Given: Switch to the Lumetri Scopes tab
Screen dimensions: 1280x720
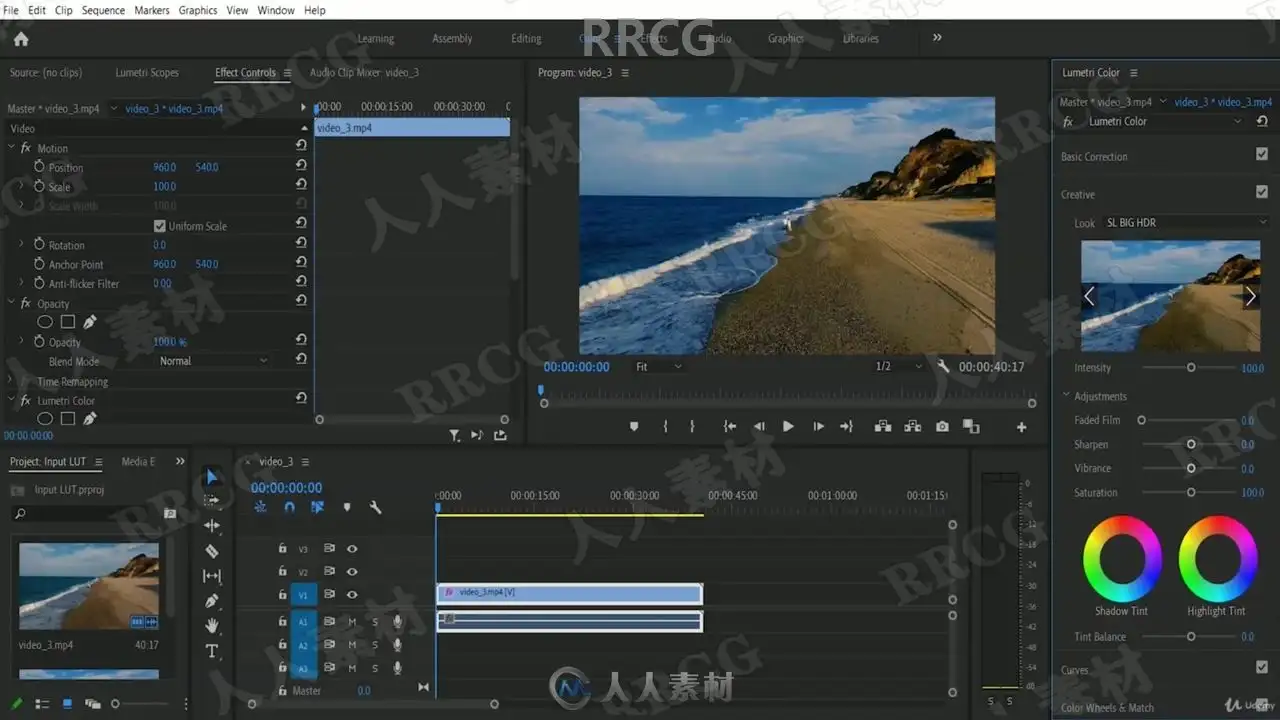Looking at the screenshot, I should click(147, 73).
